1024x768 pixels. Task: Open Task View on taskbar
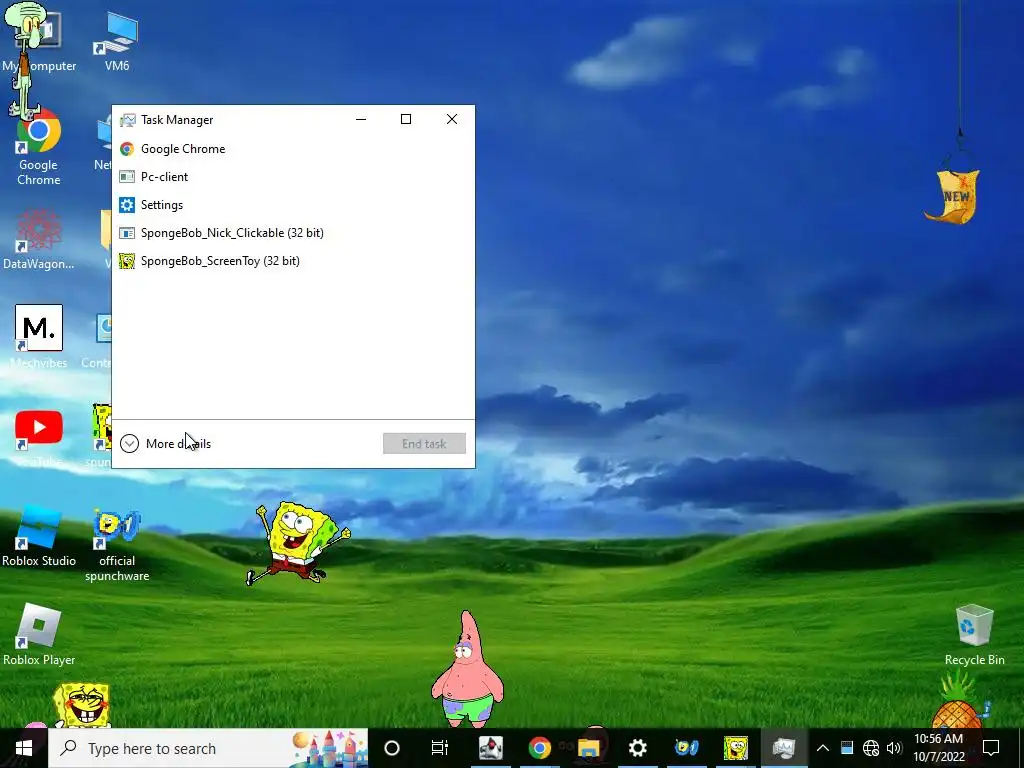point(440,748)
